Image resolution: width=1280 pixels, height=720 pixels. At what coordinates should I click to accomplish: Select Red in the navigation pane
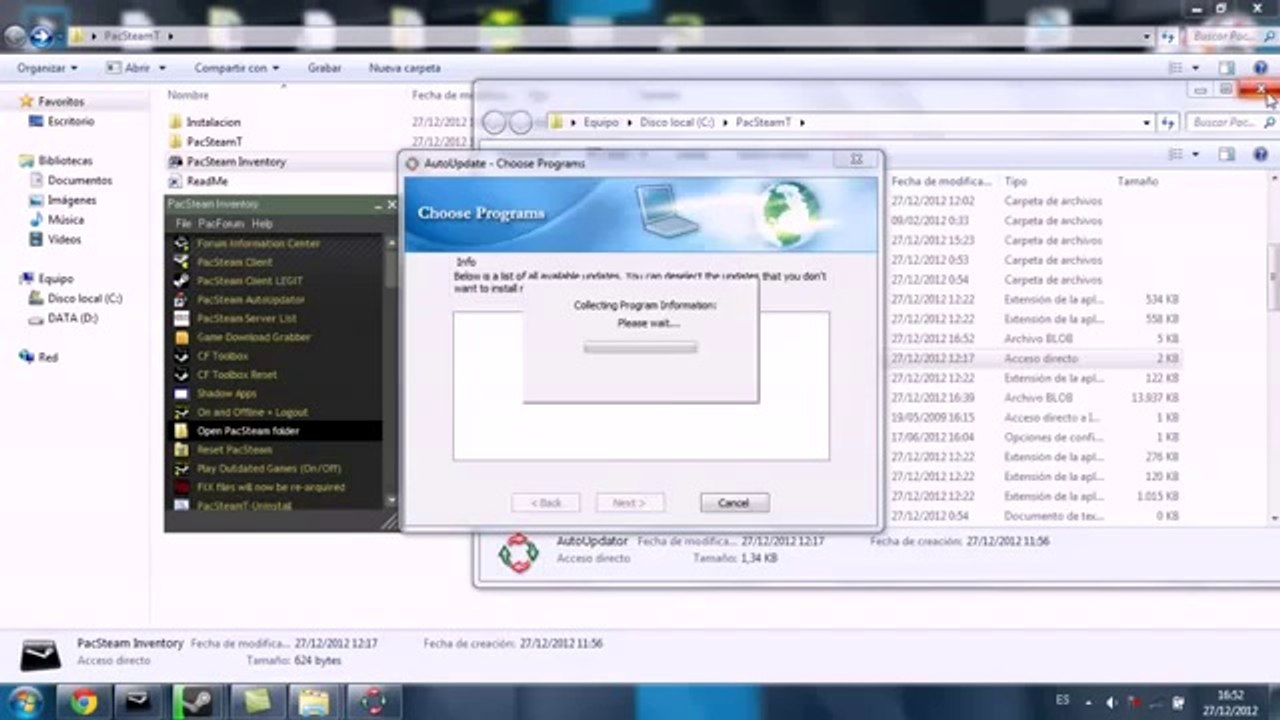click(x=48, y=357)
